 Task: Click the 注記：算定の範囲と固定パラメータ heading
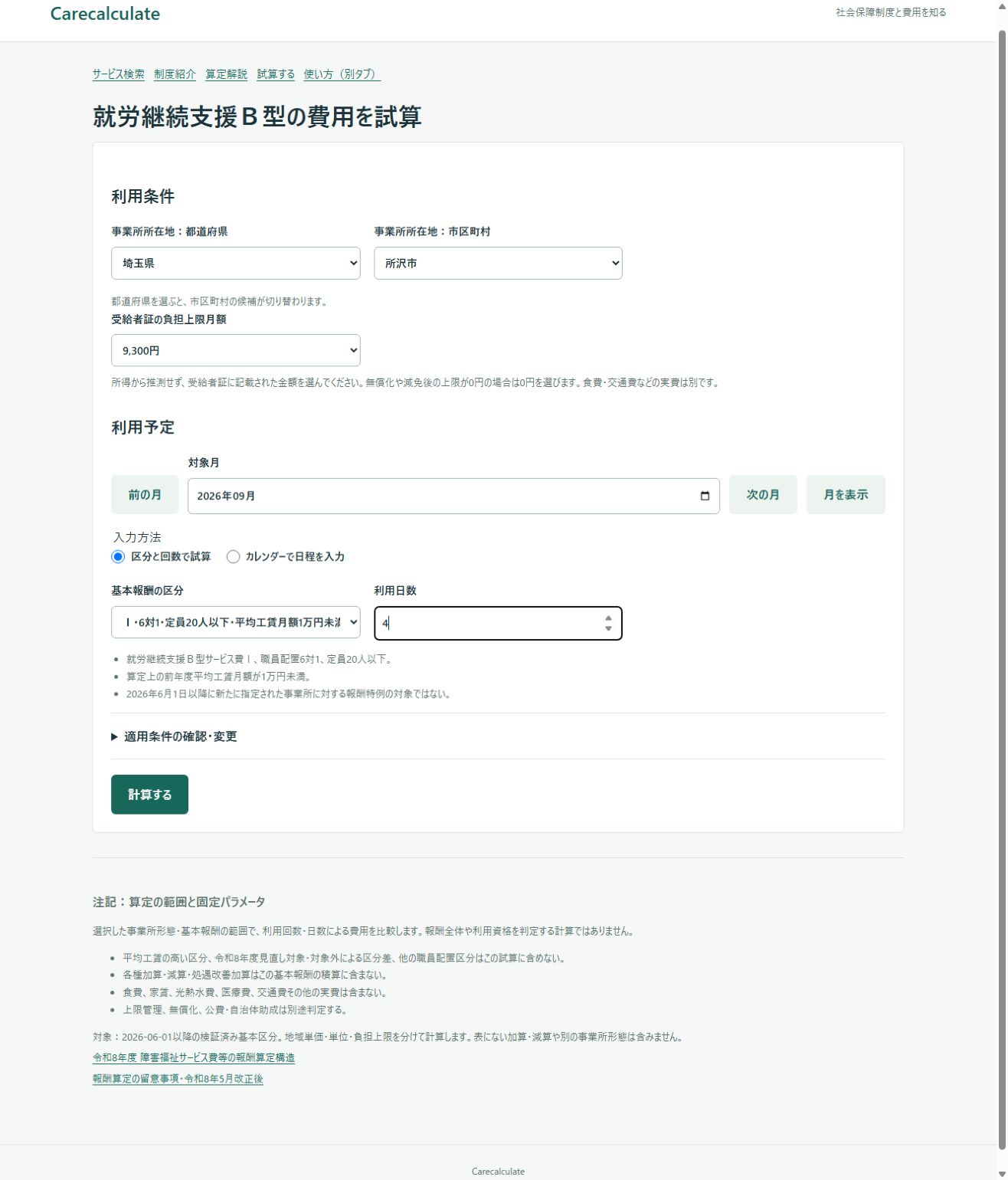[179, 902]
